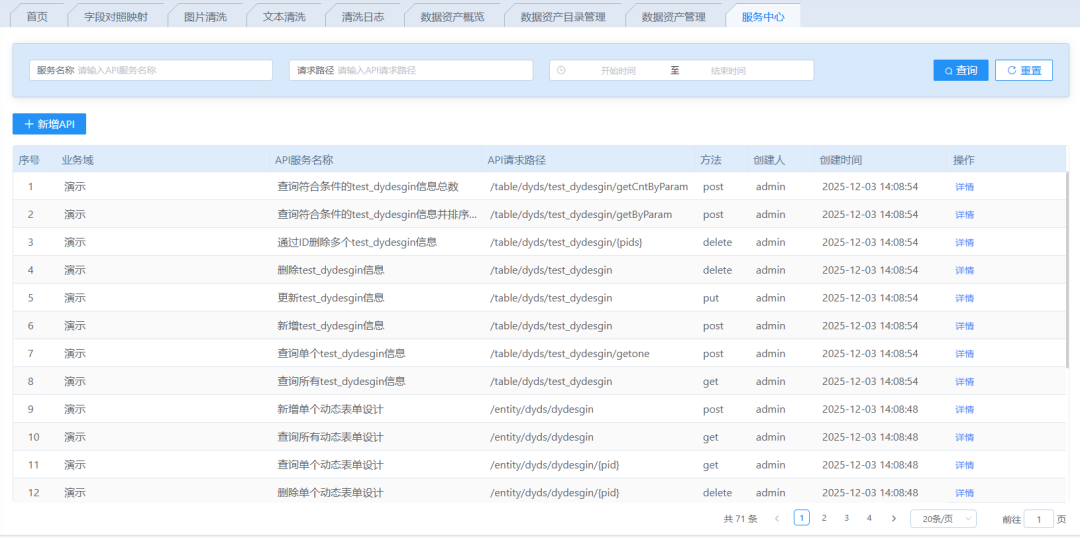This screenshot has width=1080, height=538.
Task: Open the 数据资产管理 tab
Action: (x=674, y=17)
